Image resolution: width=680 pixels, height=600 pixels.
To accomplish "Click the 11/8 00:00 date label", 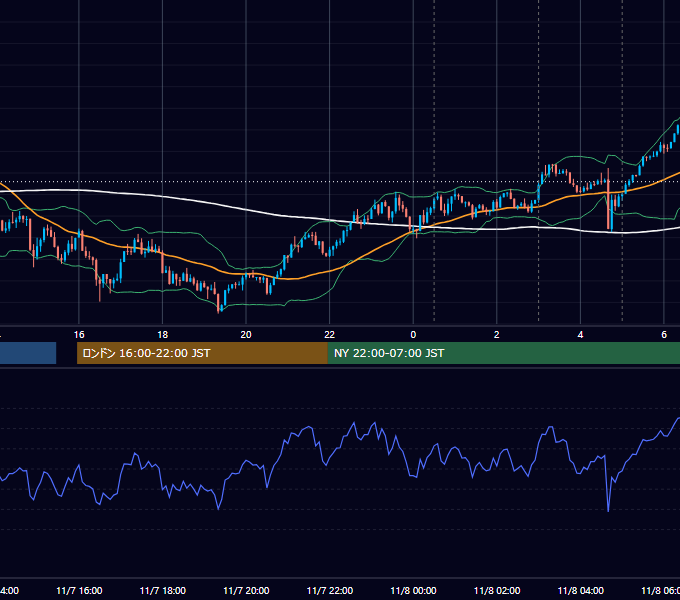I will pos(413,591).
